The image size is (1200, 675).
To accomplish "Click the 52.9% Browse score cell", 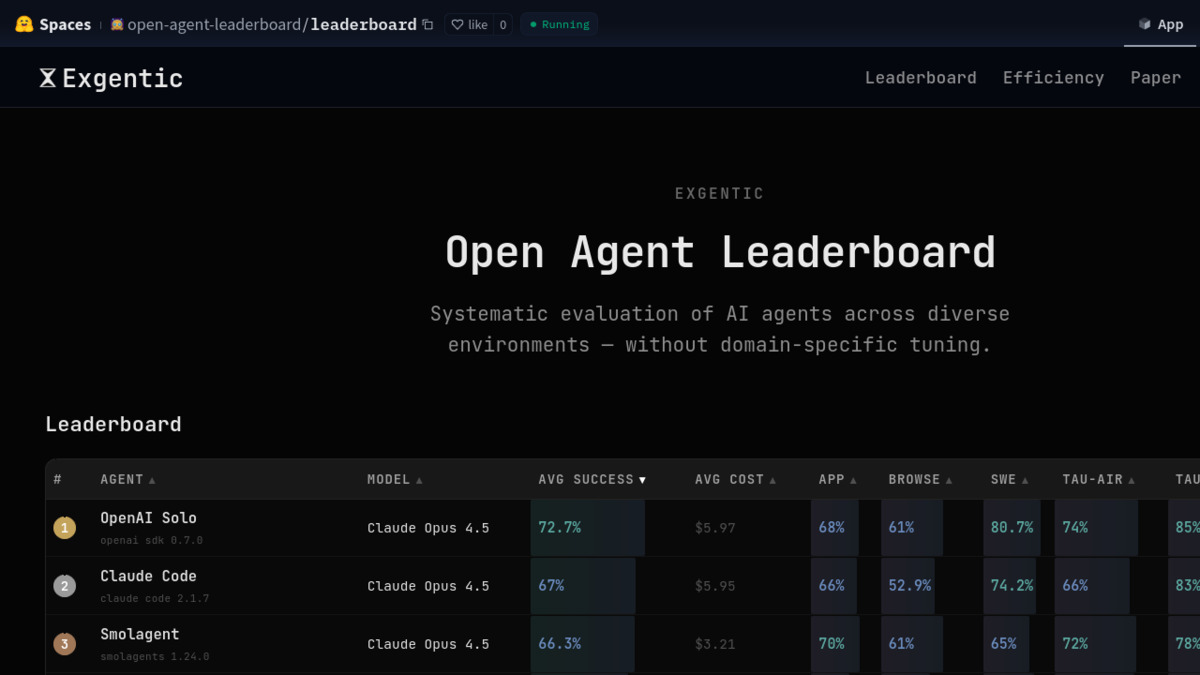I will point(909,585).
